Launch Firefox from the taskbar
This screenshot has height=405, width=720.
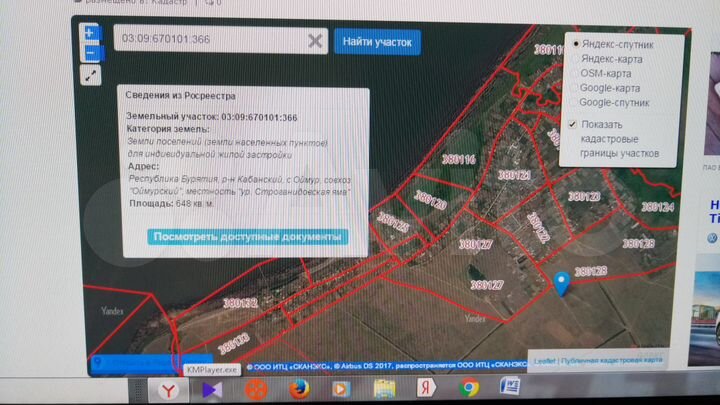[x=298, y=389]
